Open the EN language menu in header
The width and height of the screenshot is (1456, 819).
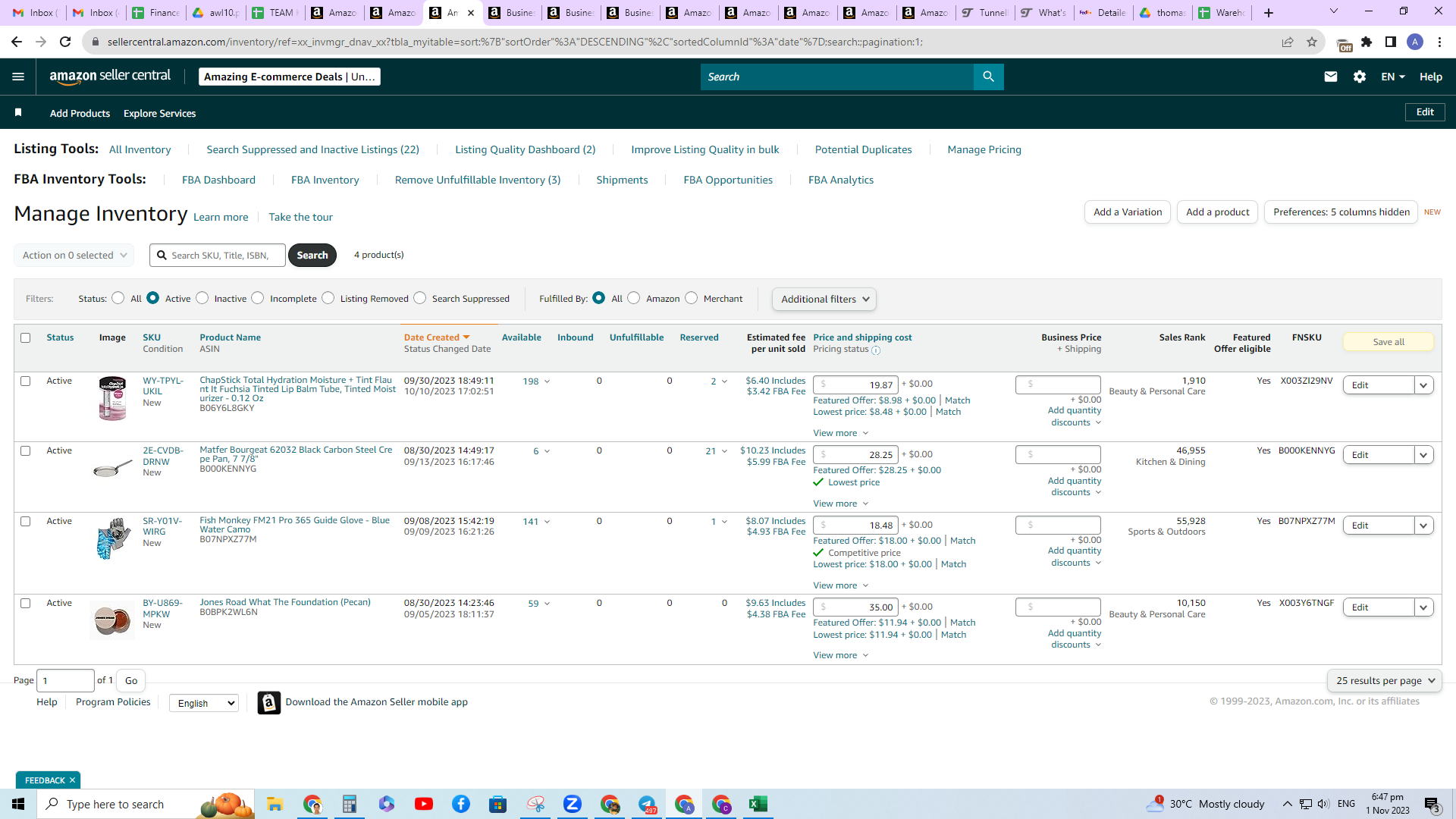[x=1393, y=77]
